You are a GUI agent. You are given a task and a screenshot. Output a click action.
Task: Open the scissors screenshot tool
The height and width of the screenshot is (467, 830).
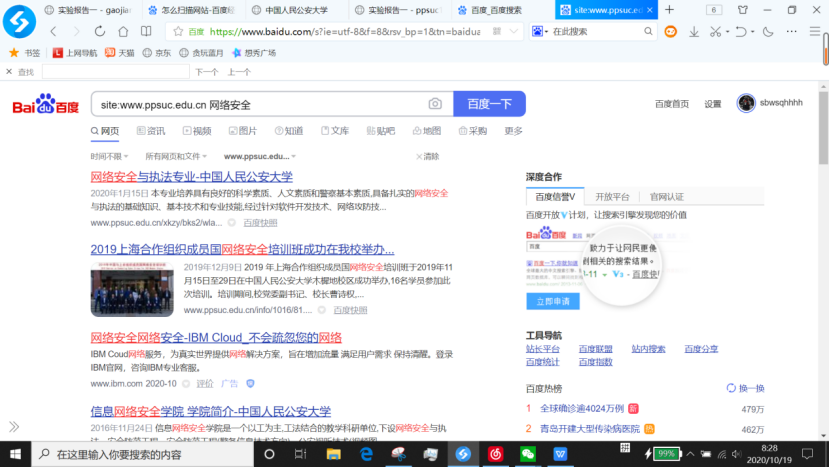point(715,32)
